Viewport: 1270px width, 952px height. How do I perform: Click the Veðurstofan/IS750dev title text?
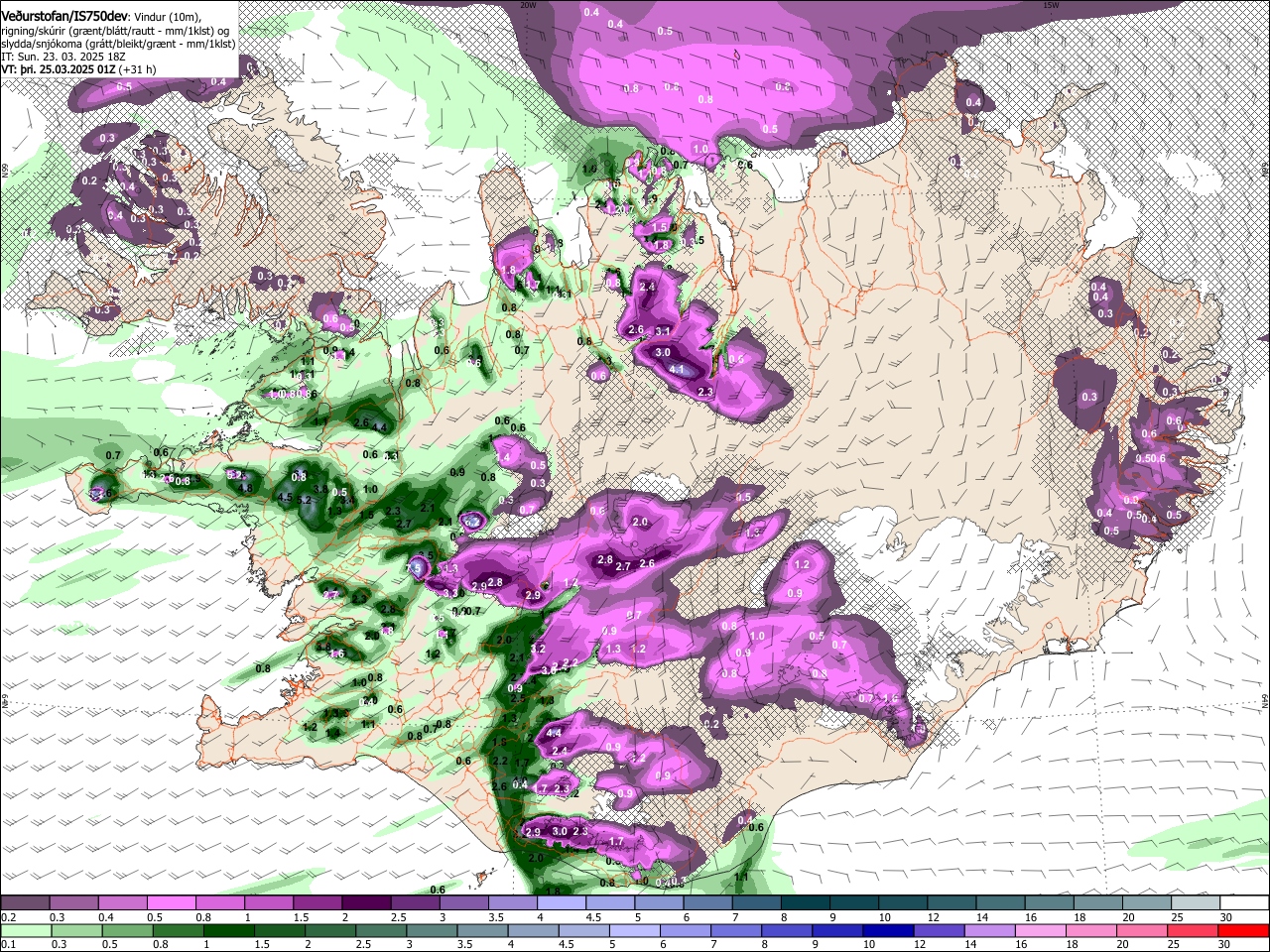(64, 16)
